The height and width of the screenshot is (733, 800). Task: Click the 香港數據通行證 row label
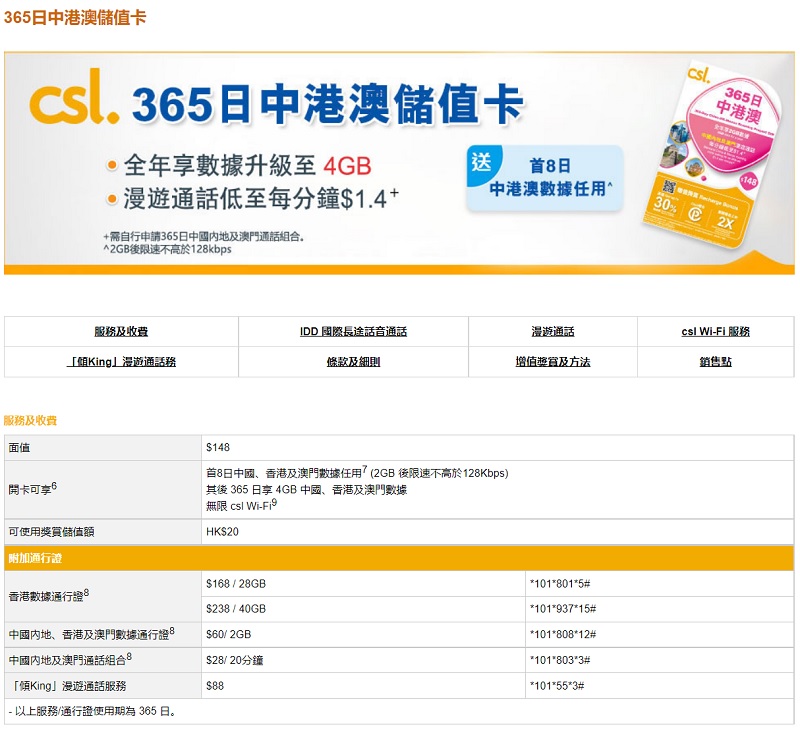tap(49, 596)
